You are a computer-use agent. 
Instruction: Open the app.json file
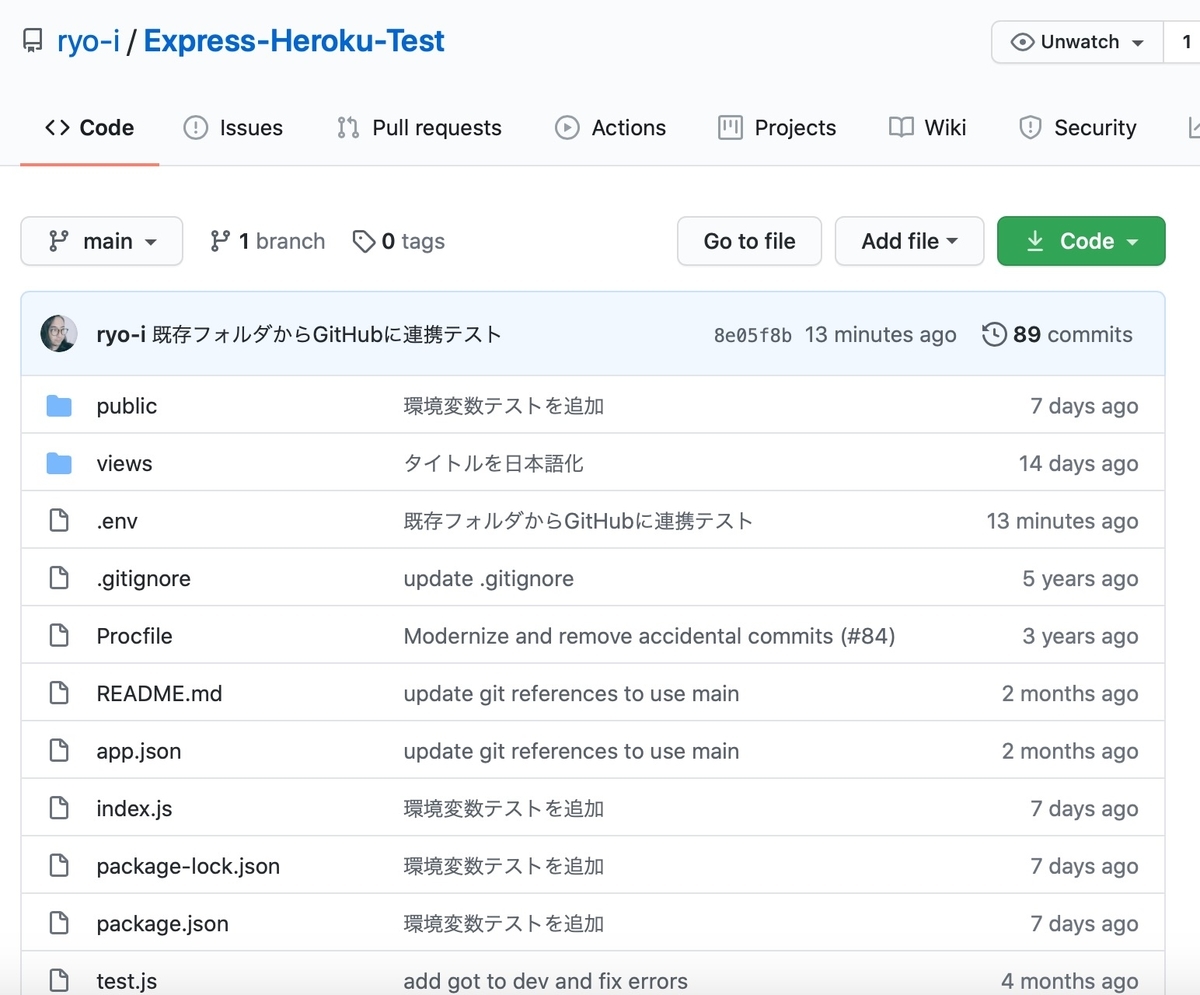pos(139,751)
